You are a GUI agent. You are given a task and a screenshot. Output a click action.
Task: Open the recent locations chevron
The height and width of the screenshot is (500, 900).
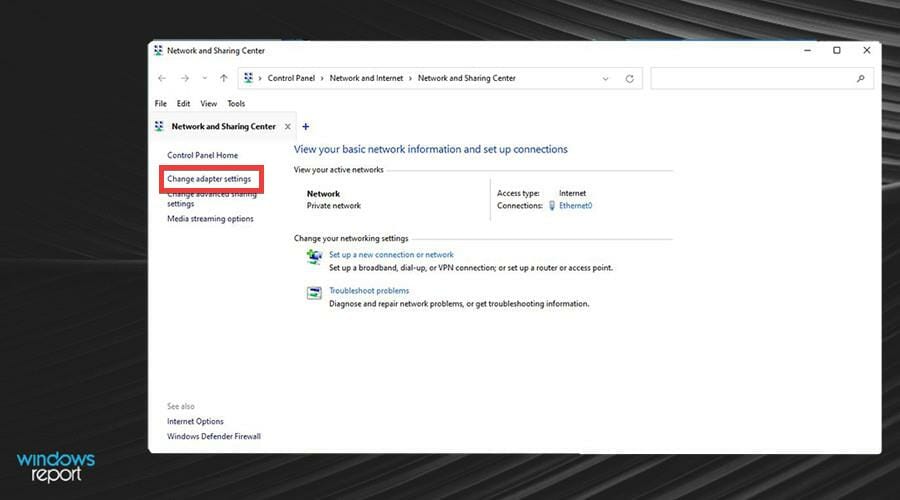coord(204,78)
